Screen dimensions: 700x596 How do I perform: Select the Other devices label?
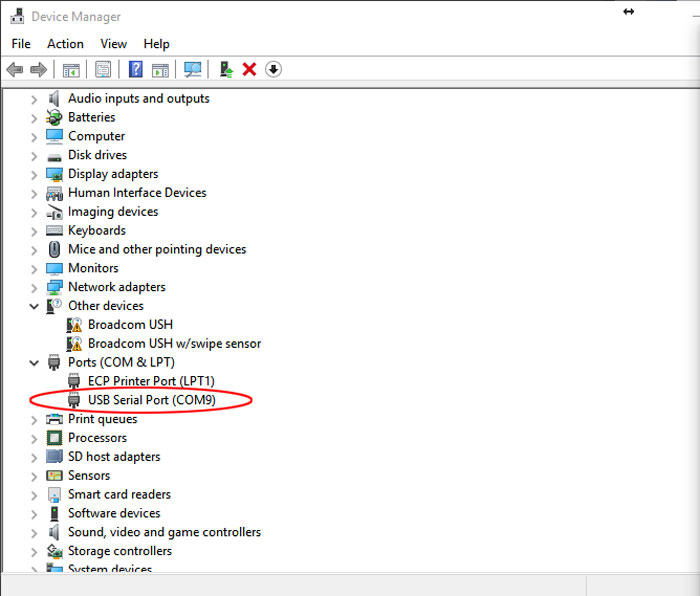pyautogui.click(x=106, y=306)
